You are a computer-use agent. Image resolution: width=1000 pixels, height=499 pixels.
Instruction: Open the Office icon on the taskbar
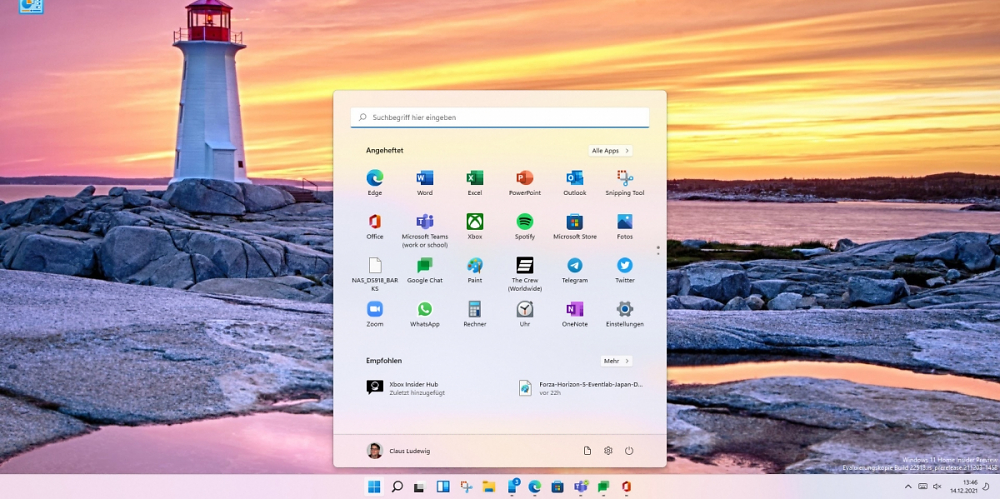point(626,487)
